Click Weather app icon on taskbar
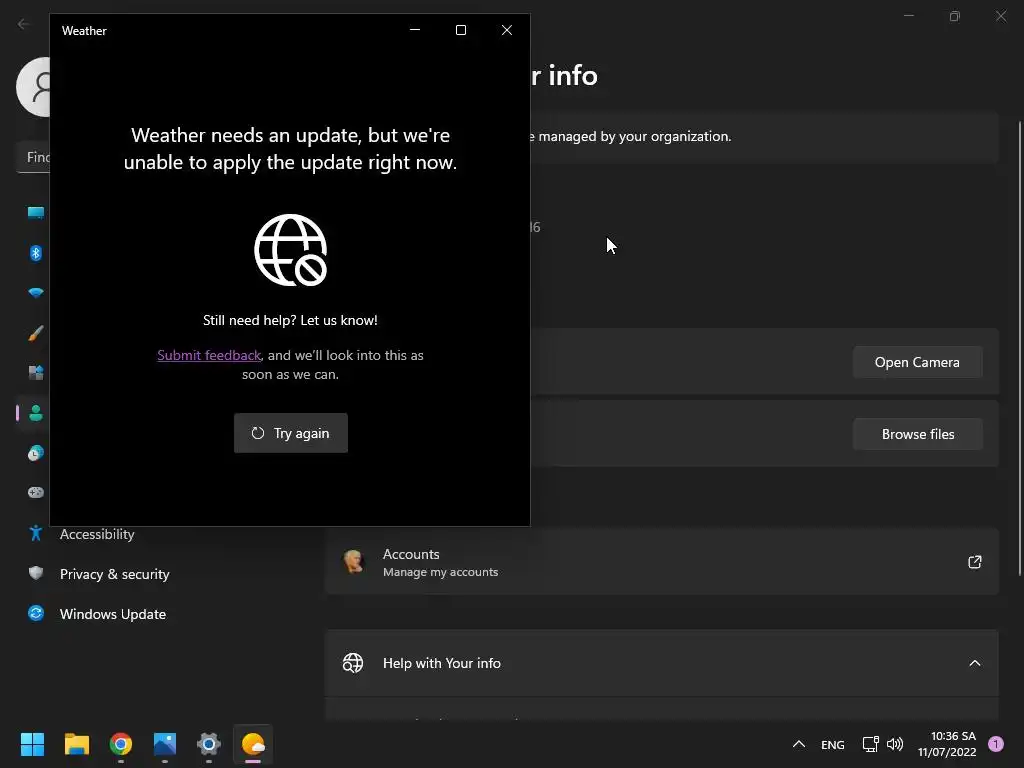Viewport: 1024px width, 768px height. 253,744
